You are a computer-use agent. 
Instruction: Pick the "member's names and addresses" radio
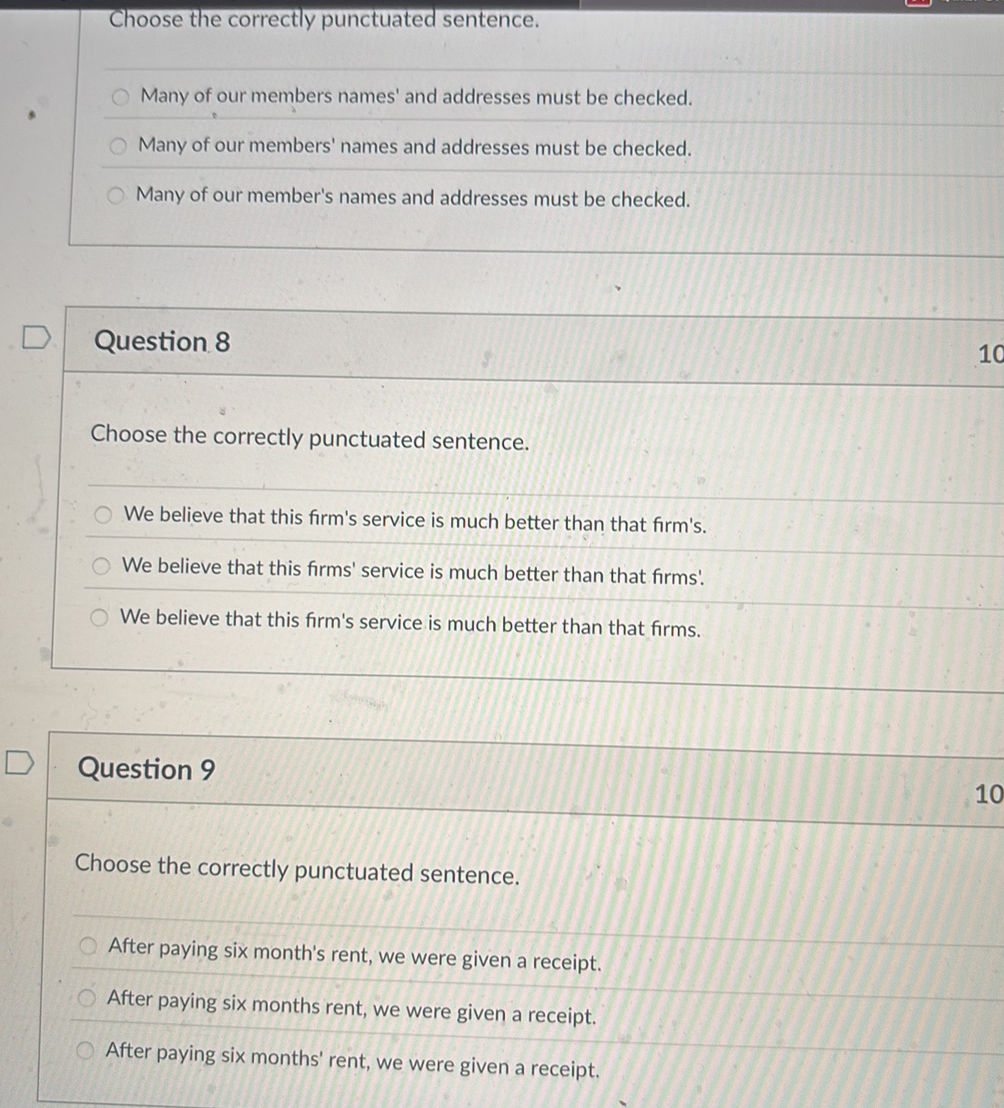pos(116,194)
